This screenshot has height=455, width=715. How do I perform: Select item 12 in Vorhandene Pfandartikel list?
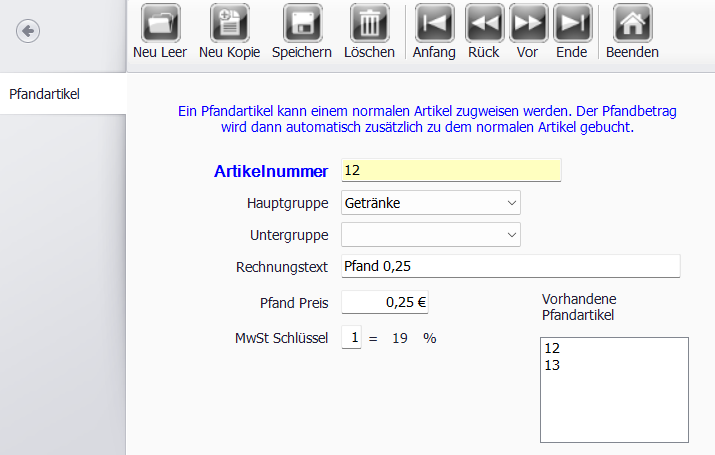pyautogui.click(x=552, y=348)
